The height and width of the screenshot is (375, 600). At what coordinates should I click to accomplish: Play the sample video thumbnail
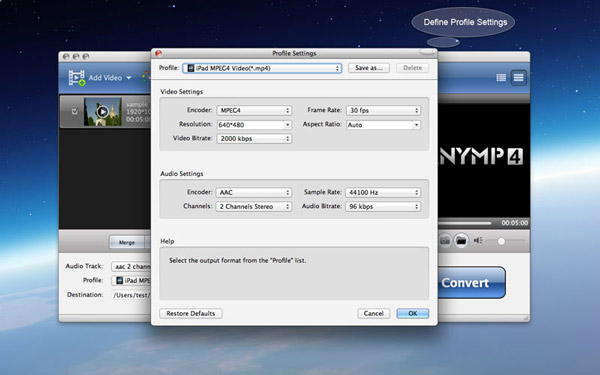pyautogui.click(x=103, y=112)
